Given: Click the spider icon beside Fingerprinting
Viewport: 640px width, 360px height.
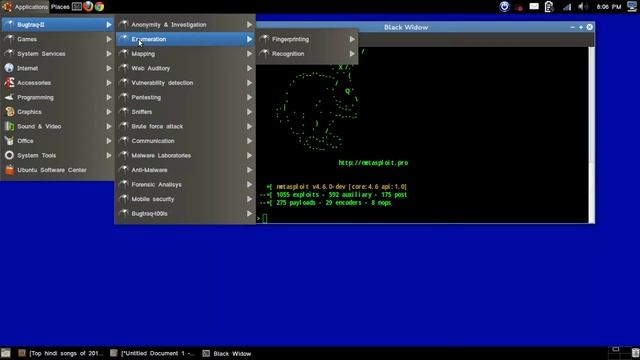Looking at the screenshot, I should pyautogui.click(x=264, y=39).
